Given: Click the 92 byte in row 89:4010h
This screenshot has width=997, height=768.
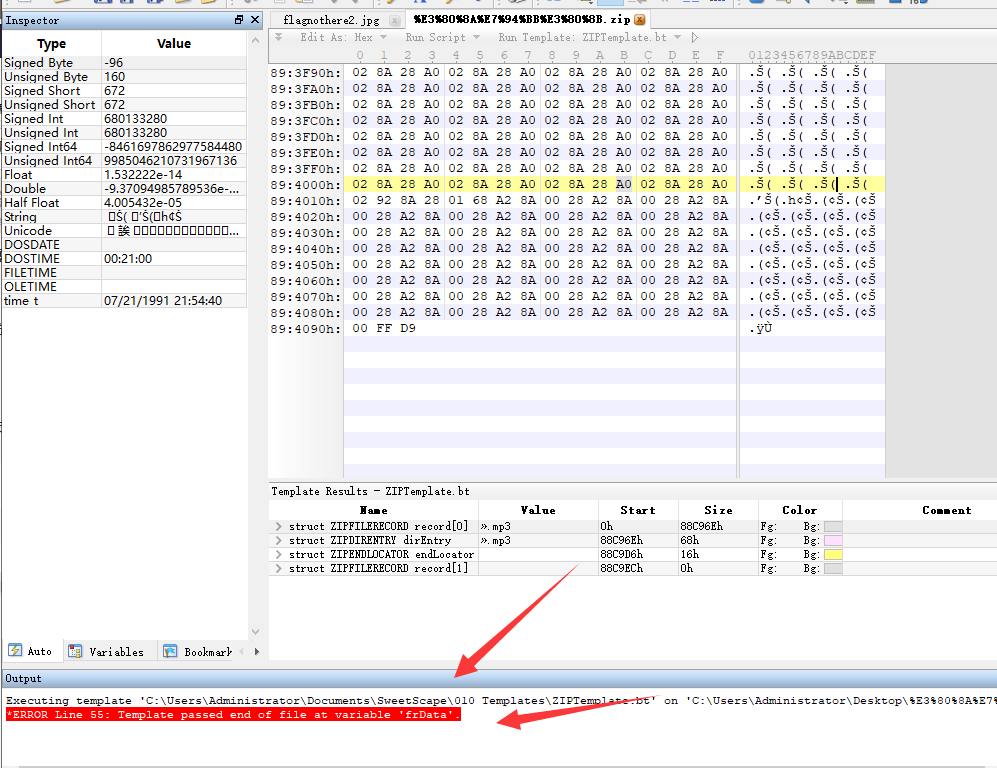Looking at the screenshot, I should pyautogui.click(x=384, y=200).
